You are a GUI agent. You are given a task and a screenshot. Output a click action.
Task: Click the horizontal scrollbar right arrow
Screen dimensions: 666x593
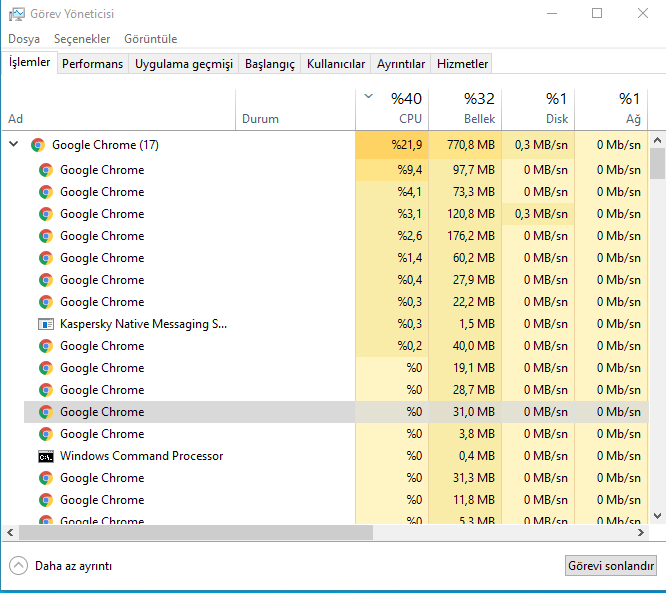[641, 533]
